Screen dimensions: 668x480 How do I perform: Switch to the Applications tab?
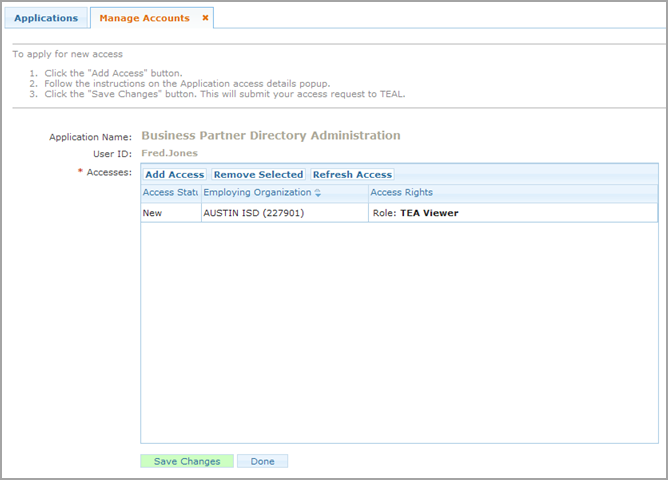click(46, 18)
